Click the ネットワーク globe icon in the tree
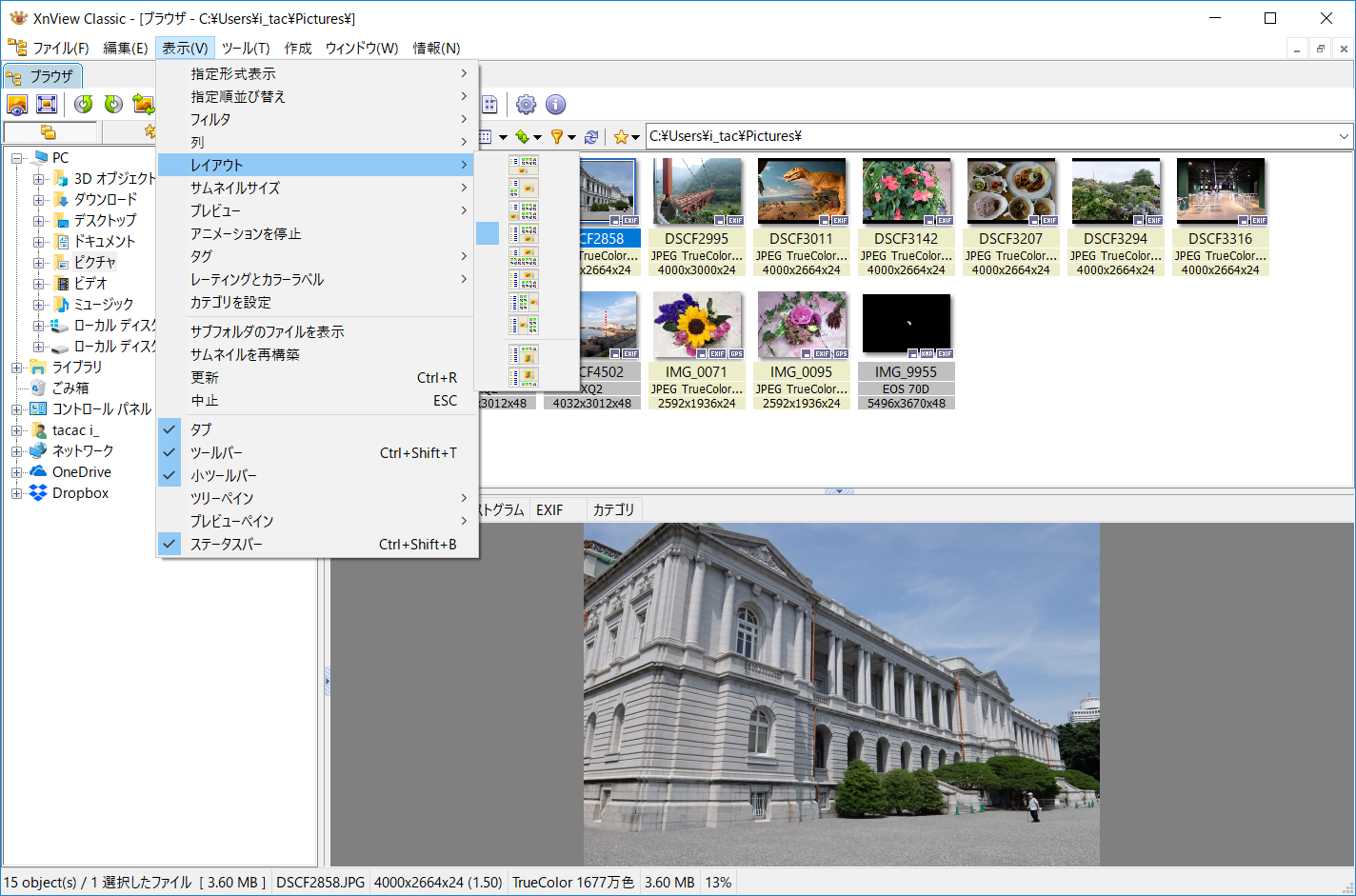This screenshot has width=1356, height=896. pos(38,451)
